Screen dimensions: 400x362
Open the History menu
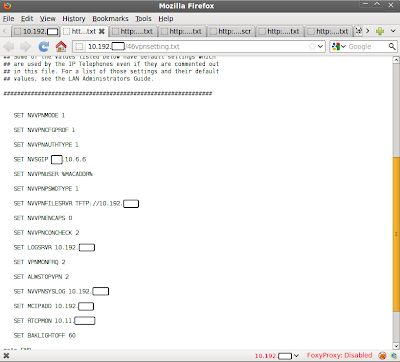[x=74, y=19]
